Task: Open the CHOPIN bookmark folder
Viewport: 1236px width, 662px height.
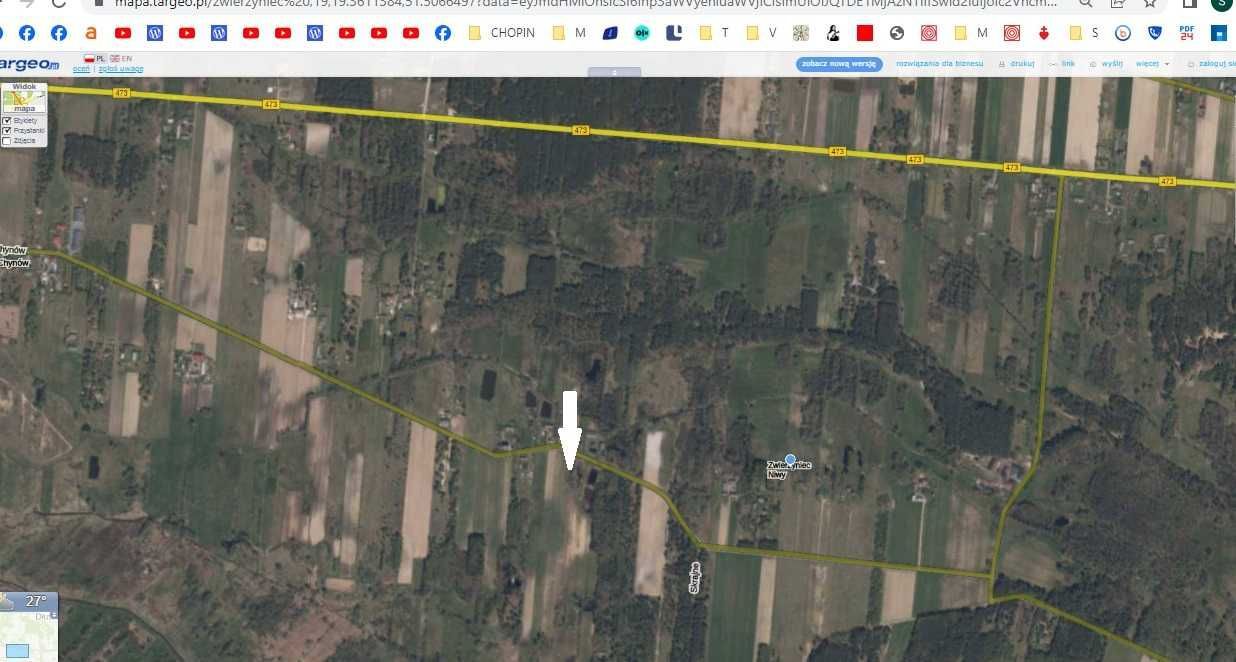Action: tap(503, 33)
